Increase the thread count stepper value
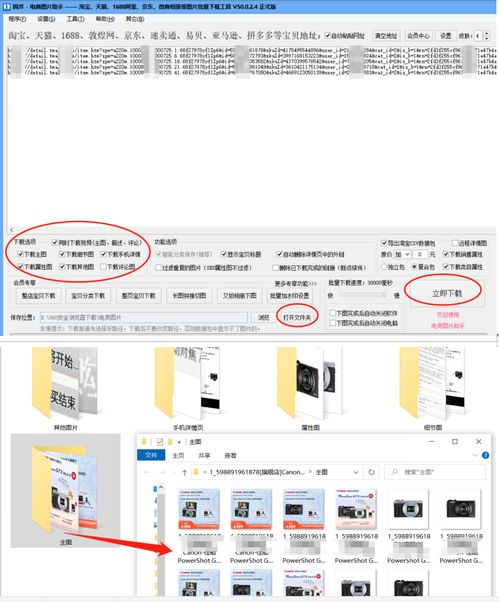This screenshot has width=499, height=602. click(487, 33)
